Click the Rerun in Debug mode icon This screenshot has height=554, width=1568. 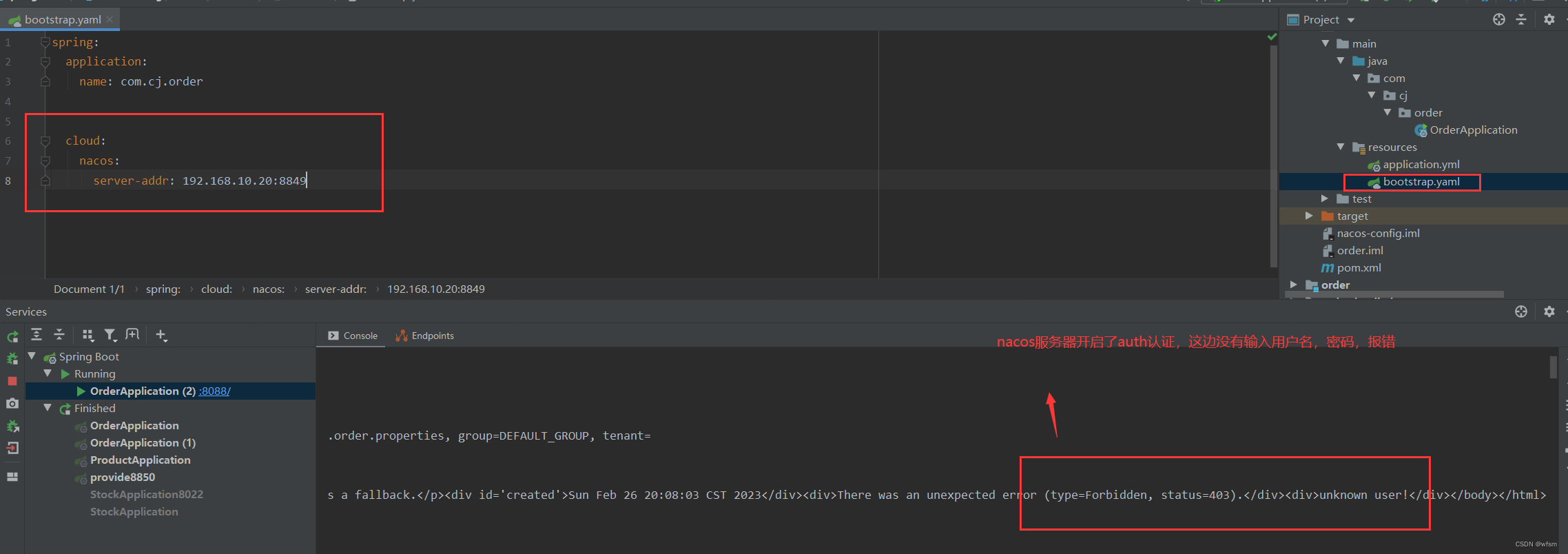12,359
